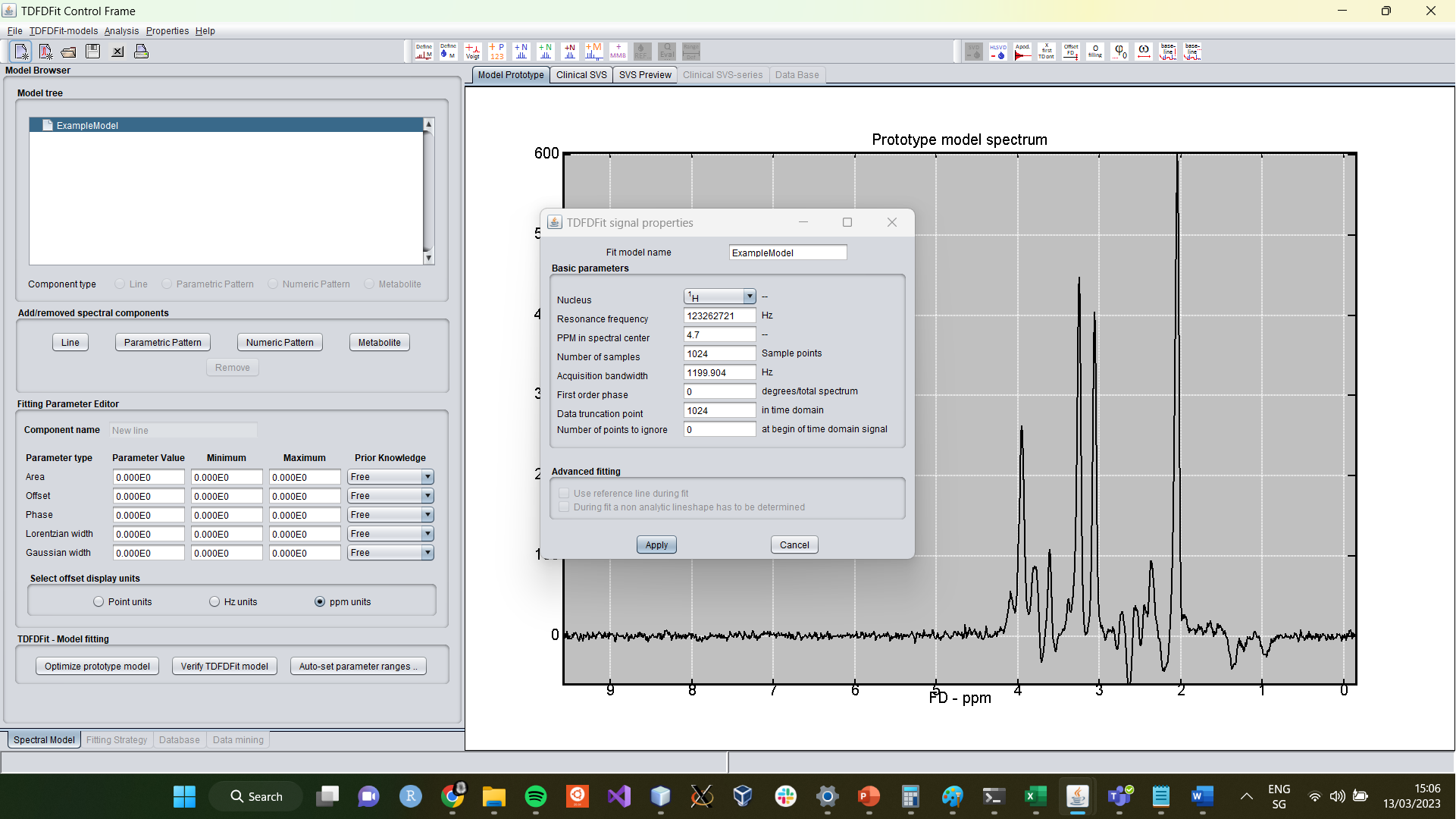Tick non analytic lineshape checkbox
This screenshot has width=1456, height=819.
[564, 507]
